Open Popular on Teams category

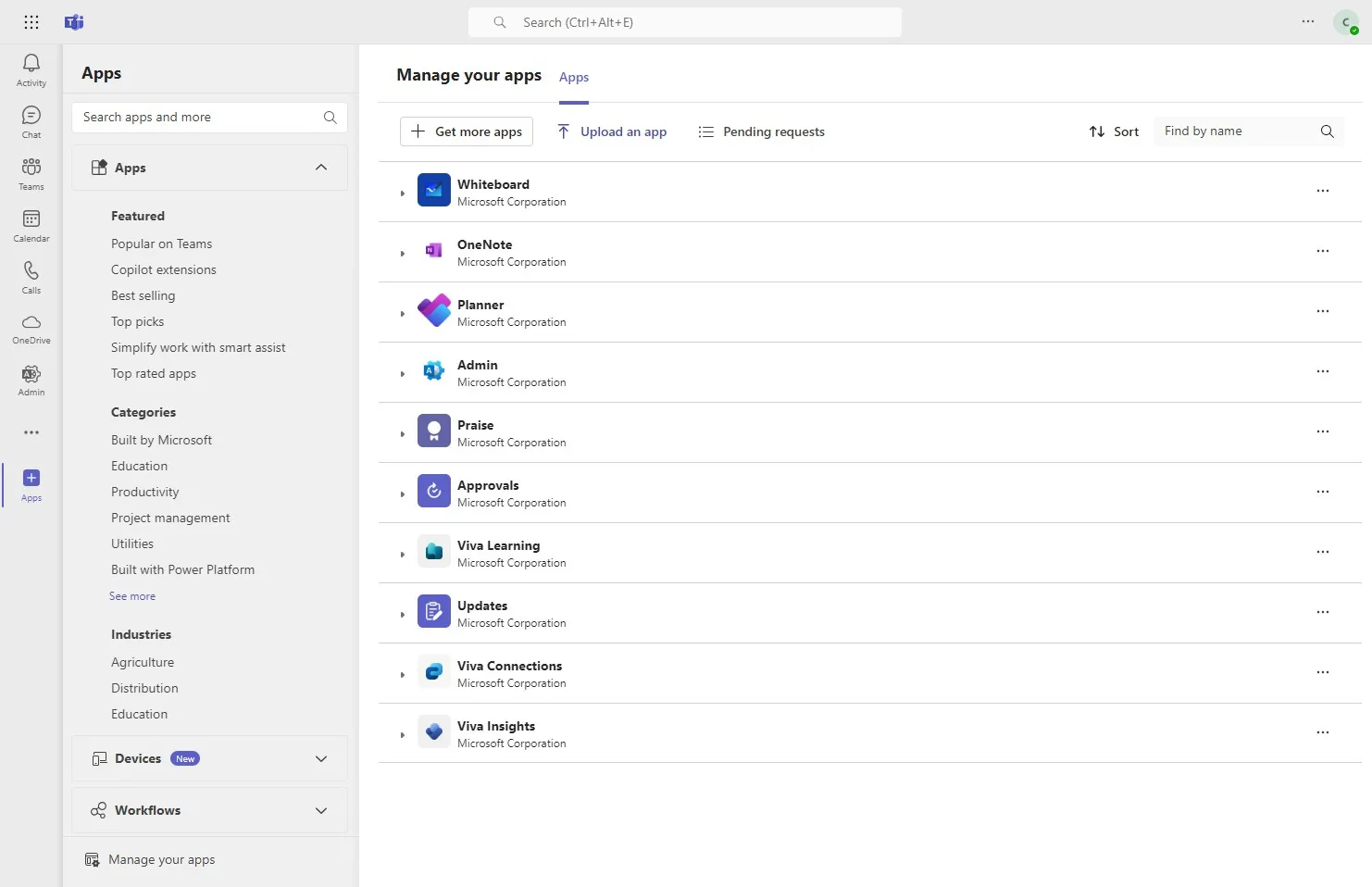(x=162, y=244)
